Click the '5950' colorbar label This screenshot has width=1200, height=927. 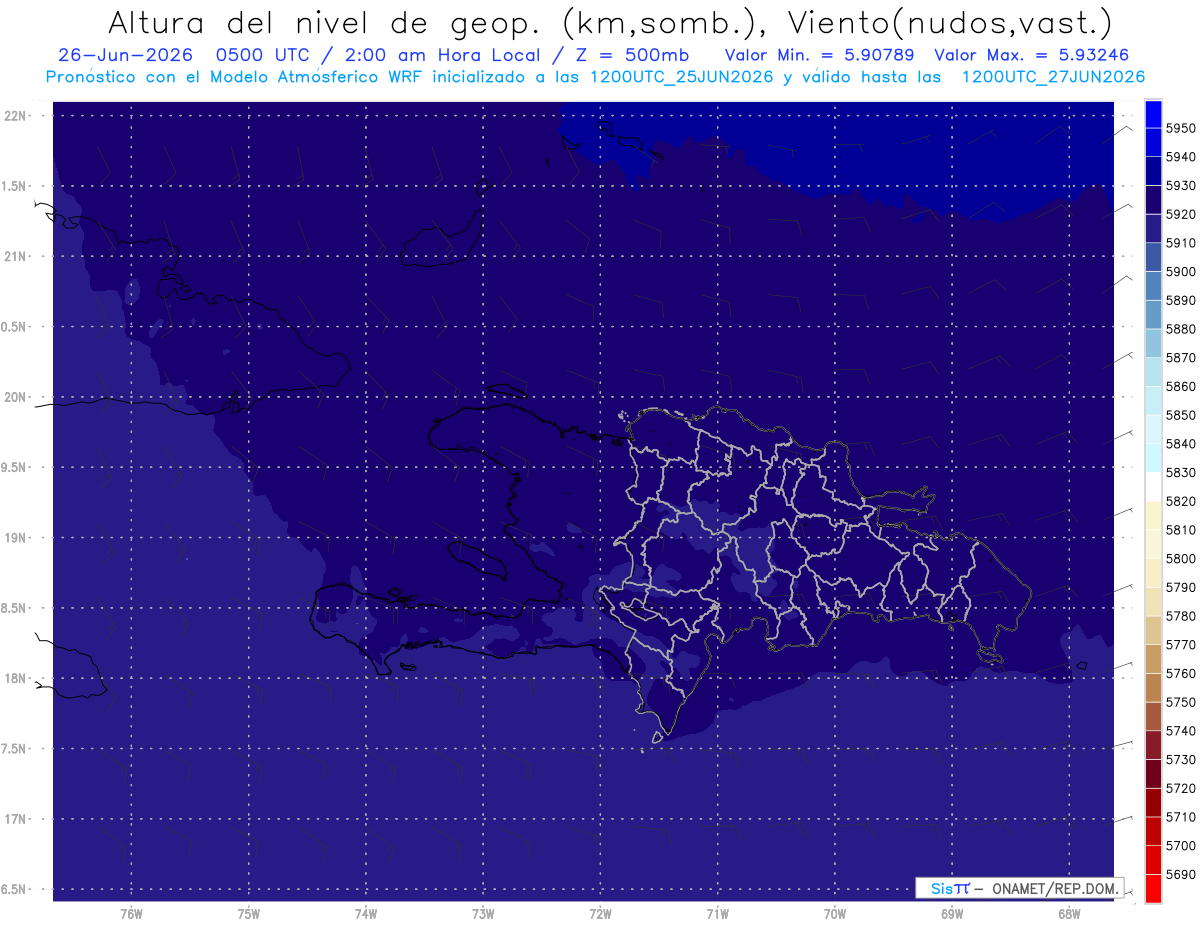1181,128
